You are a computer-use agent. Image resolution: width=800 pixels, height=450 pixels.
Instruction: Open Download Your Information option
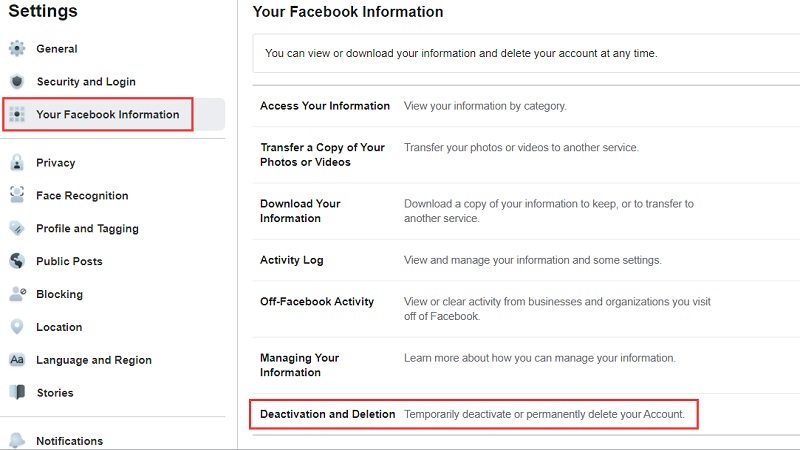coord(300,211)
